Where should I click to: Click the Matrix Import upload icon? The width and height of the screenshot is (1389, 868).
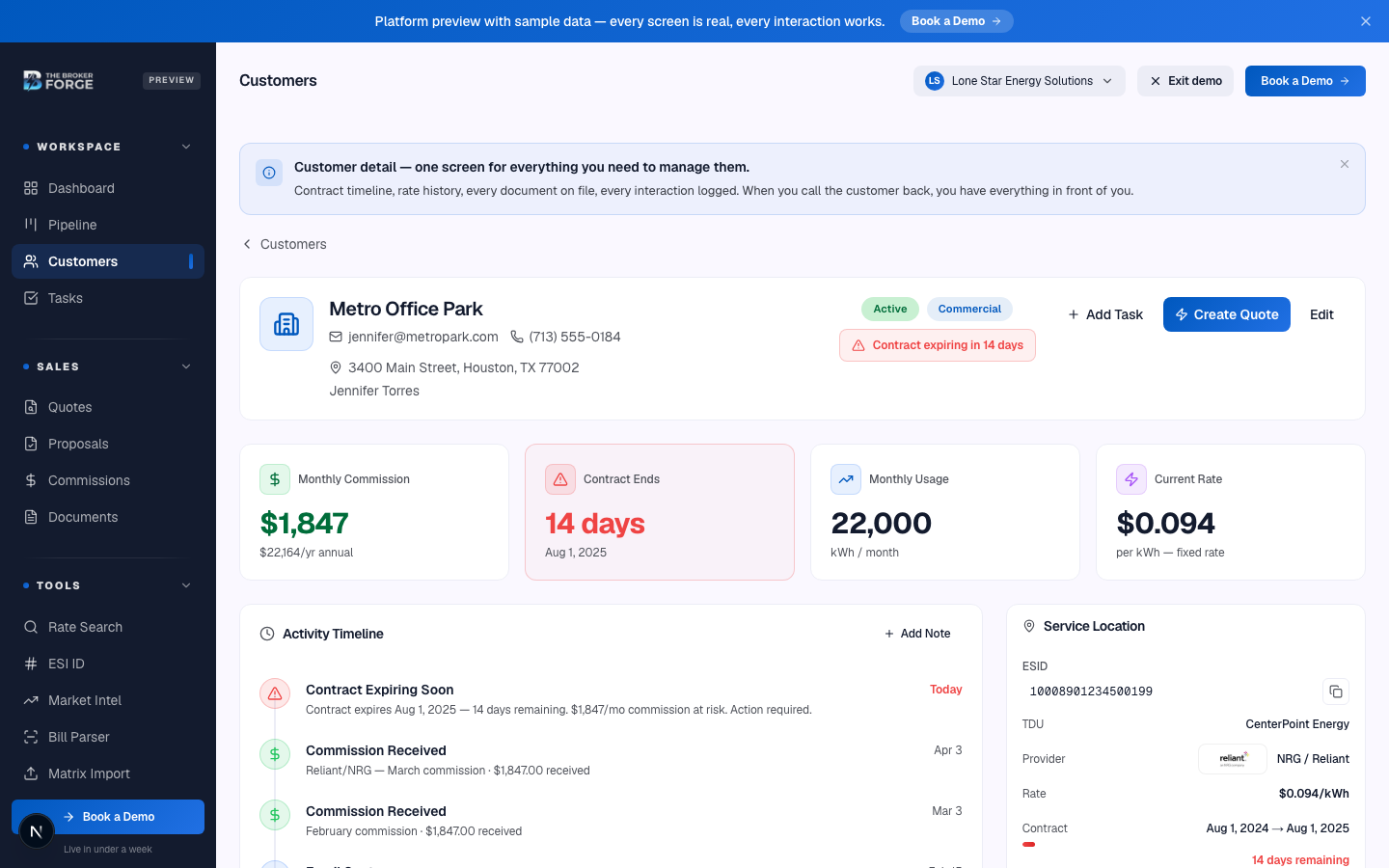tap(31, 773)
